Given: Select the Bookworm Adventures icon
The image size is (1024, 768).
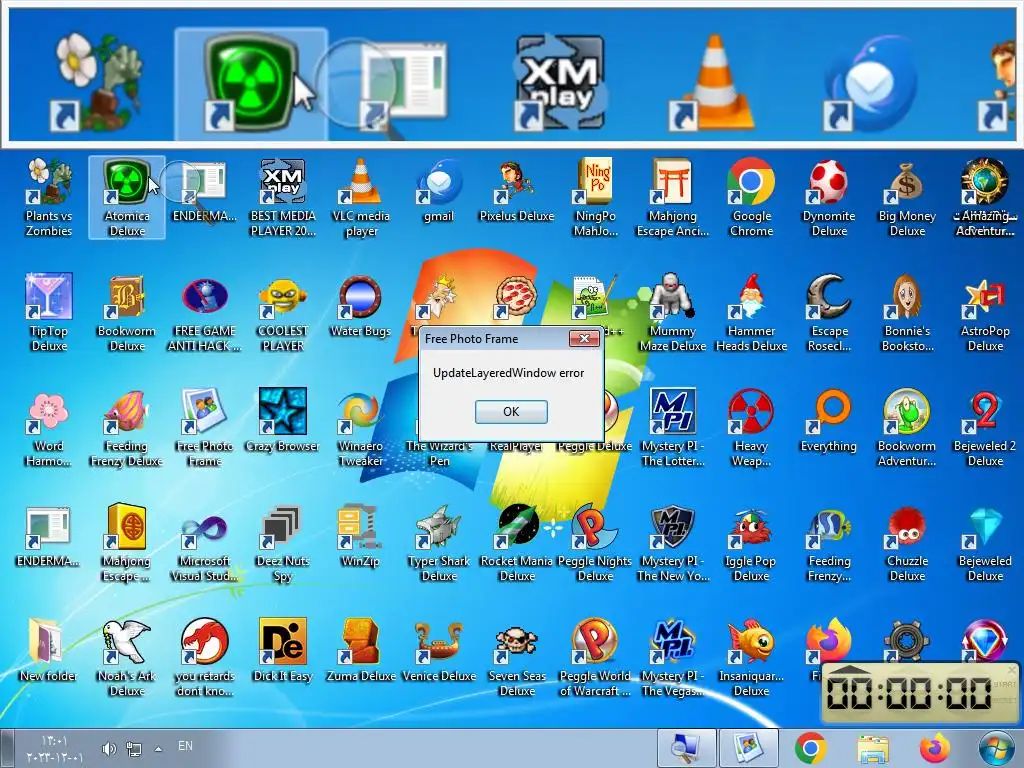Looking at the screenshot, I should click(x=907, y=427).
